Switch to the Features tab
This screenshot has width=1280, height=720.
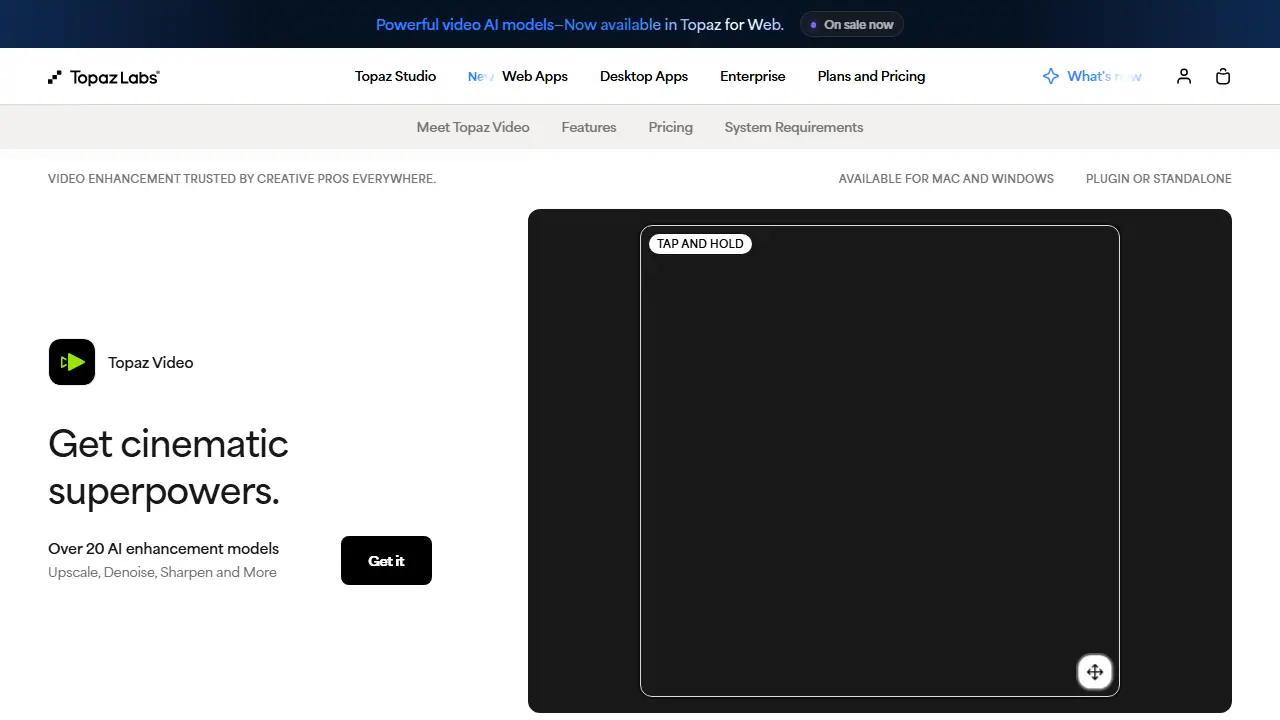[x=589, y=127]
